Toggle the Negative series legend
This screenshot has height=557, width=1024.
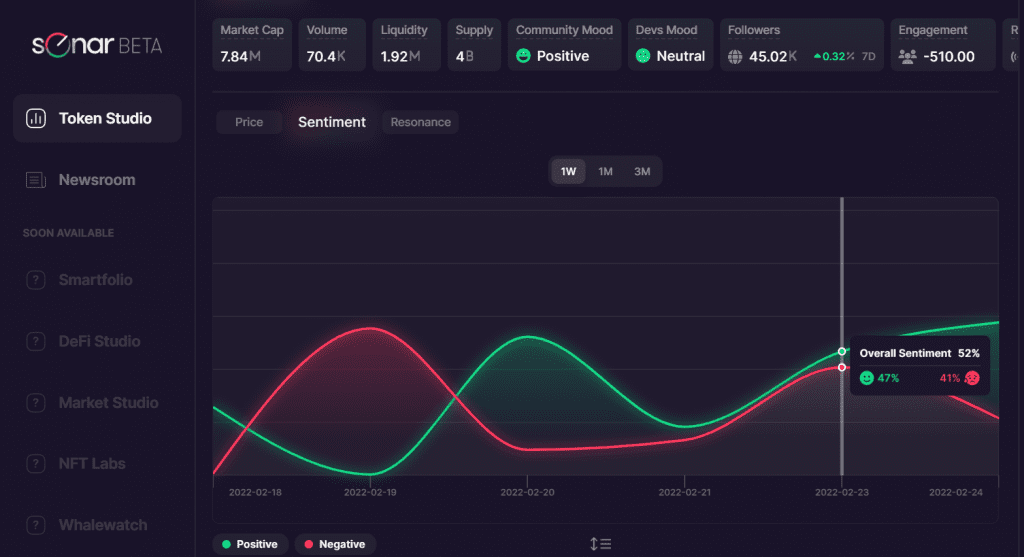[x=335, y=544]
